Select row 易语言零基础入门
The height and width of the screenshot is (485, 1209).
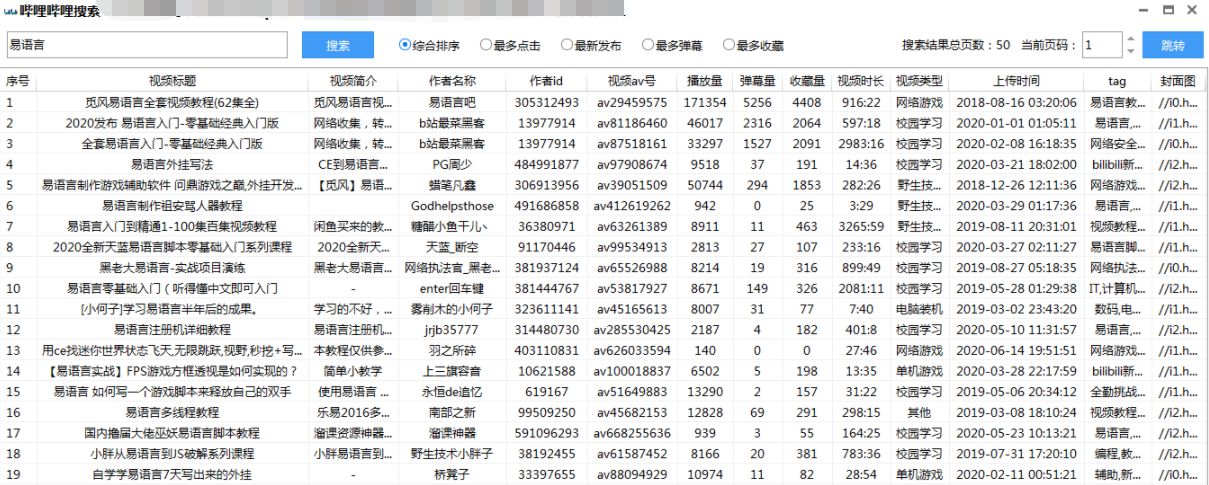[603, 288]
